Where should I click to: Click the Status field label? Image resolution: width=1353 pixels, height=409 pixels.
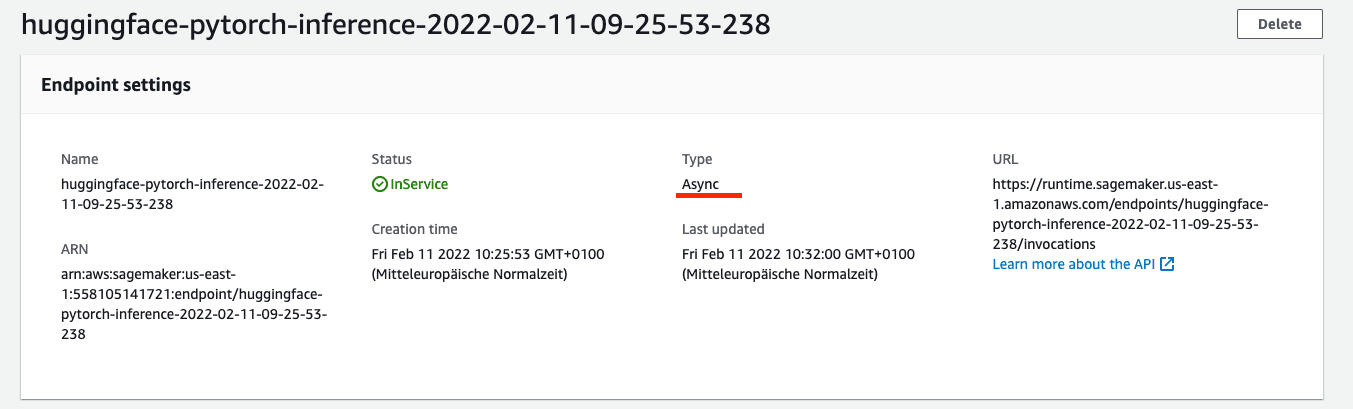click(x=391, y=159)
